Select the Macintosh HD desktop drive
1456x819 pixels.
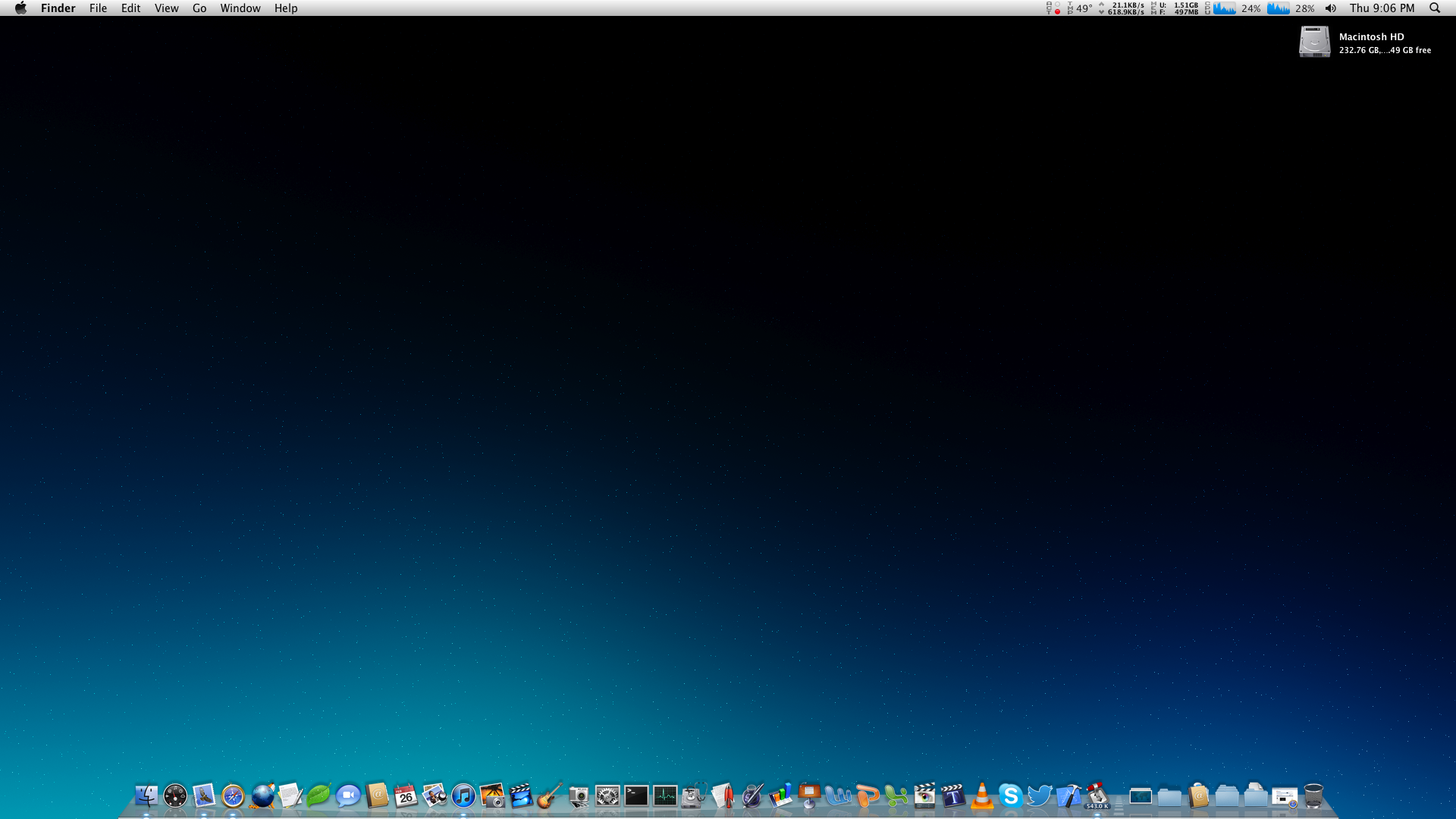click(x=1314, y=42)
